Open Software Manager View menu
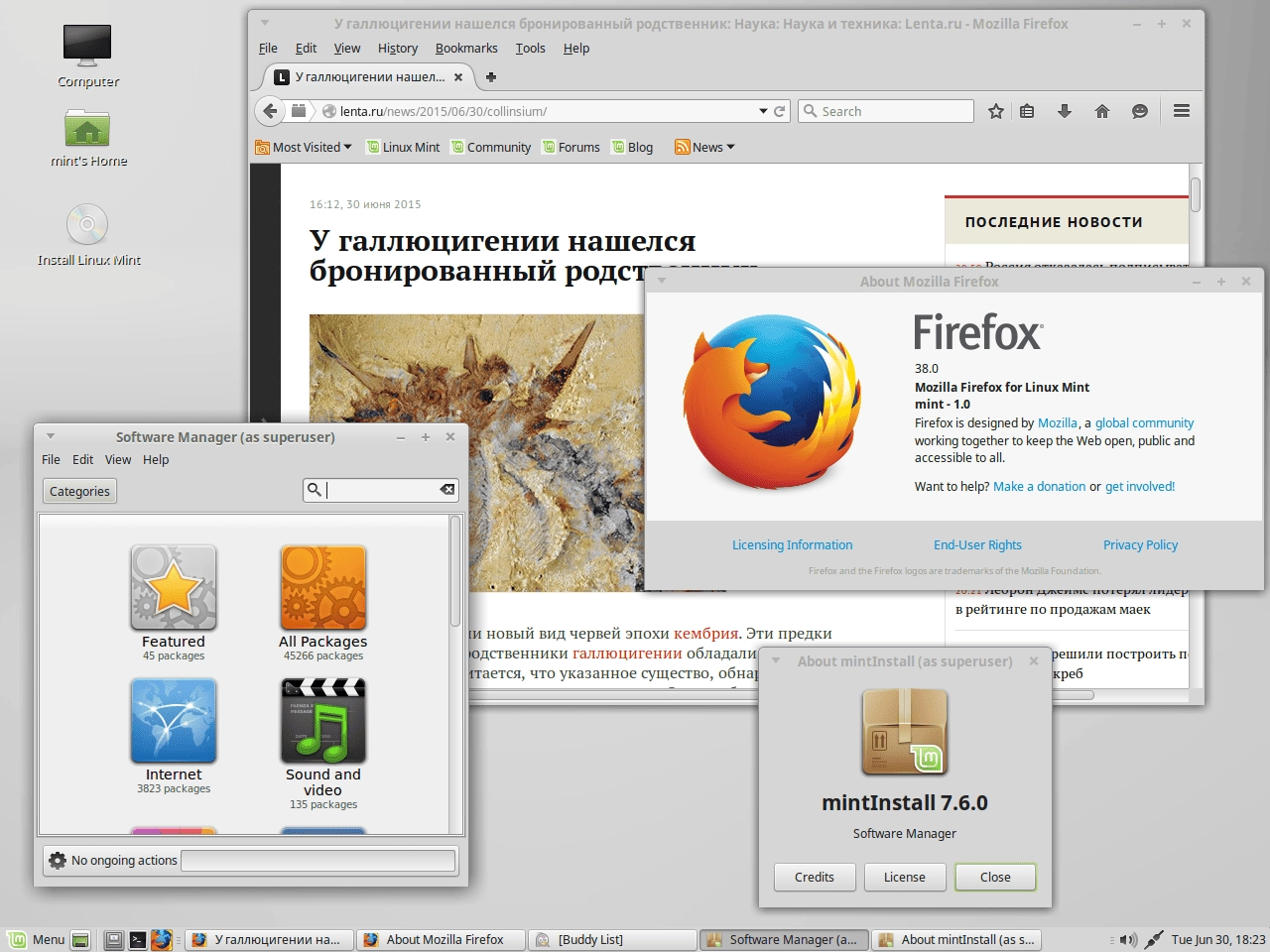The image size is (1270, 952). coord(118,459)
